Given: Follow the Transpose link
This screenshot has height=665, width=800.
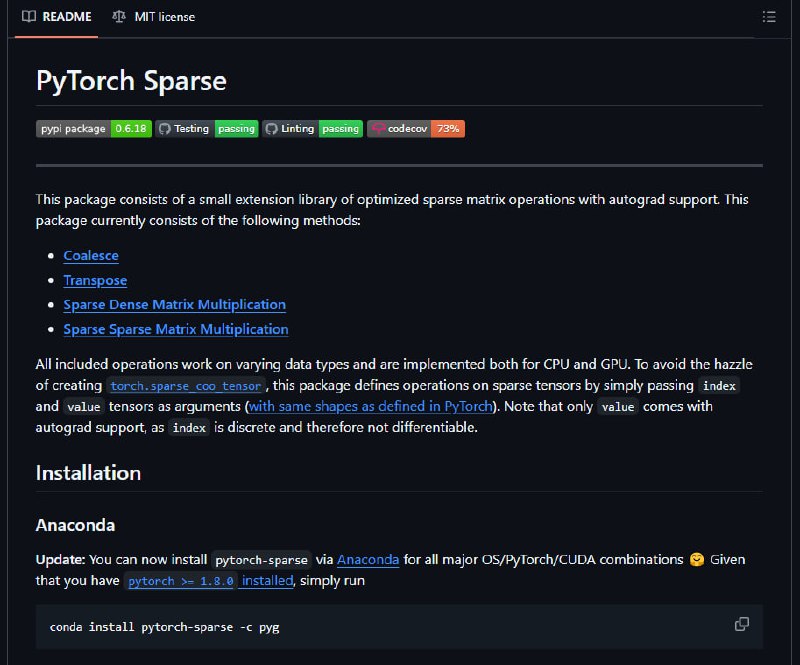Looking at the screenshot, I should pos(95,280).
